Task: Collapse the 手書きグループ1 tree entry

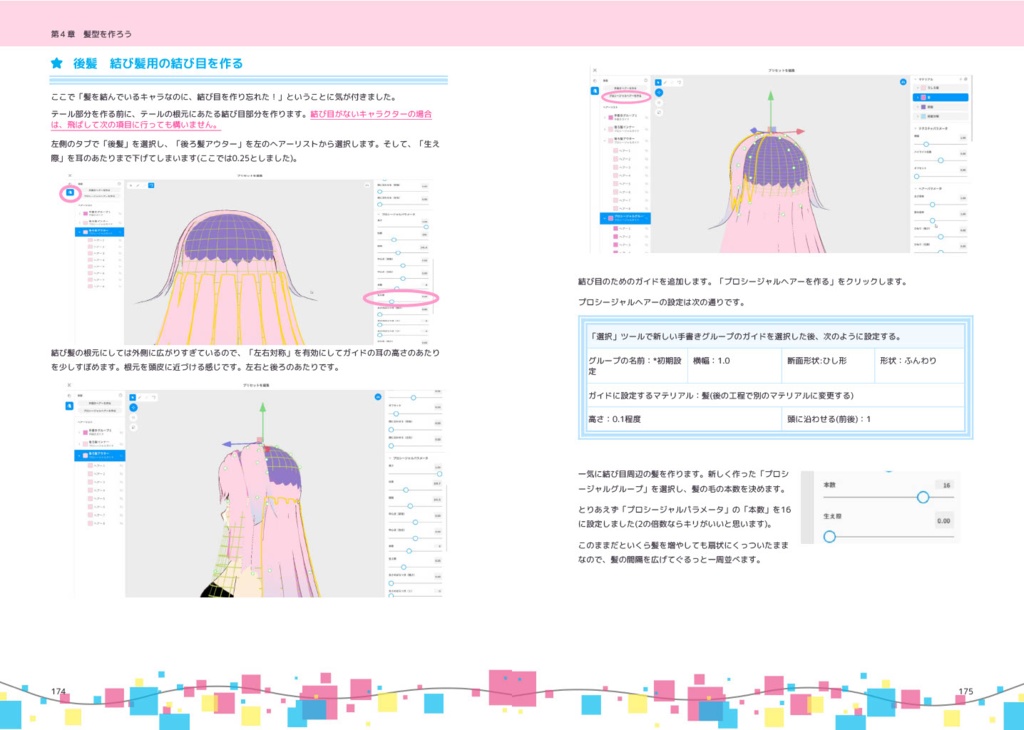Action: pos(606,118)
